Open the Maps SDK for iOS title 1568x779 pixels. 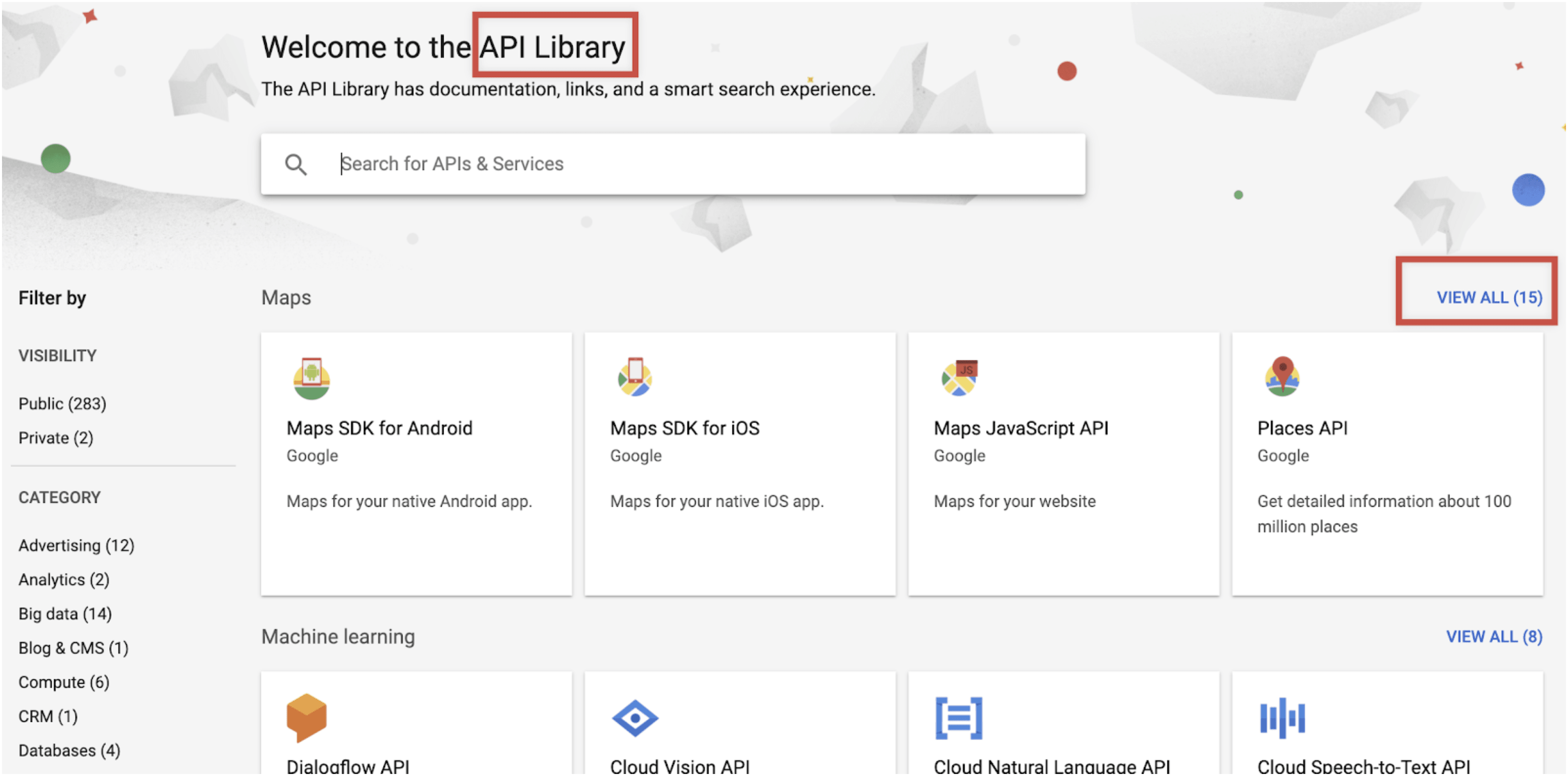685,428
